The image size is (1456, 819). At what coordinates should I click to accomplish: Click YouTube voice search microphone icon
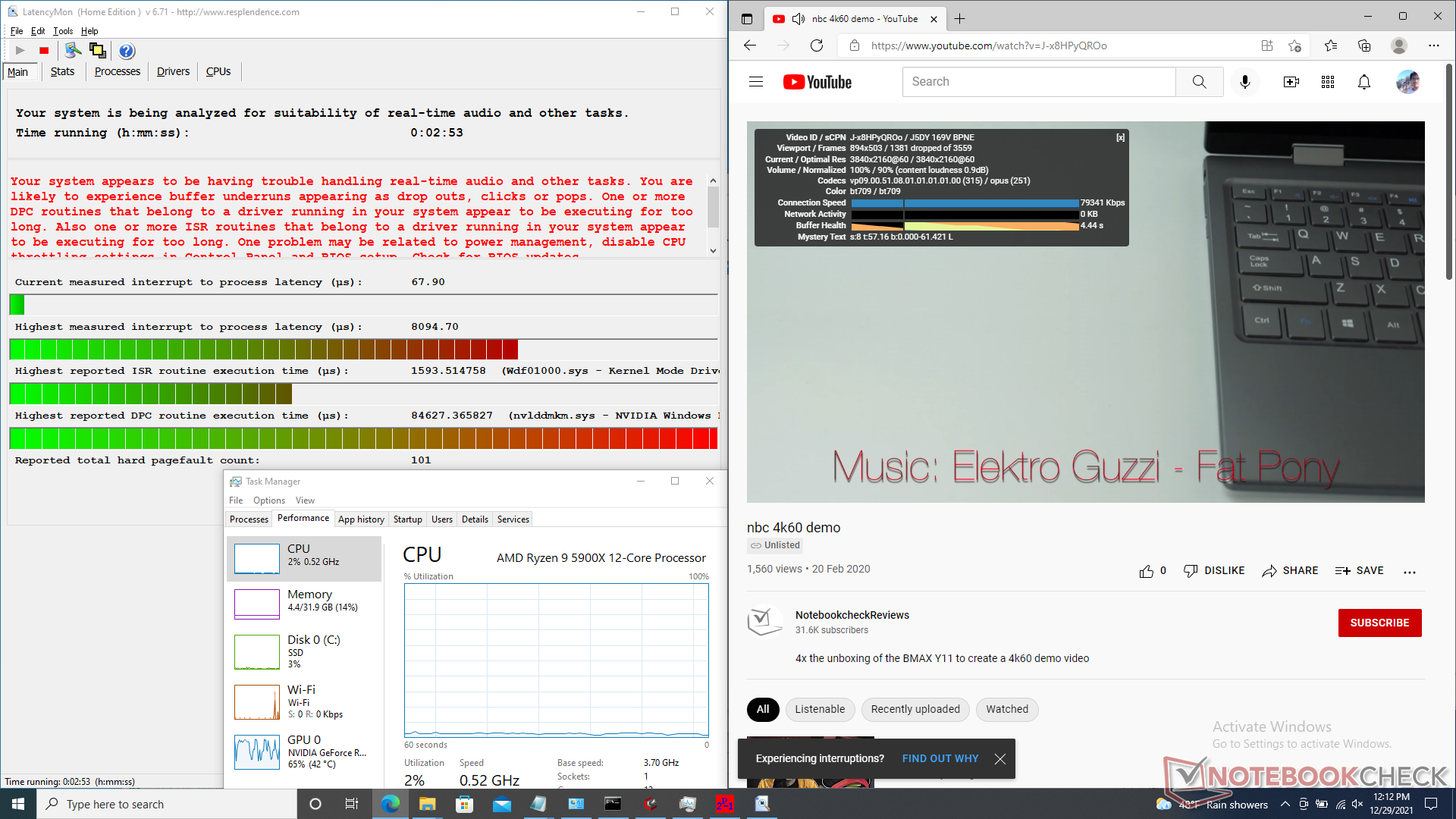coord(1244,82)
